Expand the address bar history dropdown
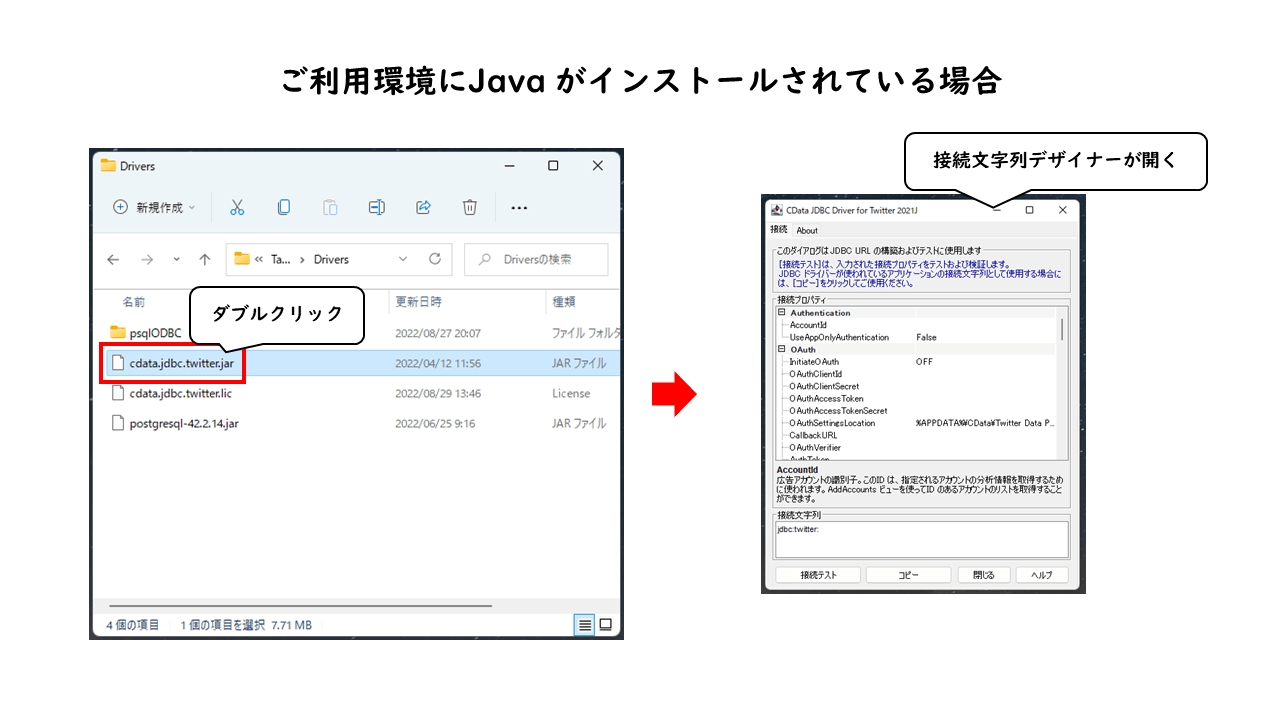The height and width of the screenshot is (720, 1280). (403, 259)
